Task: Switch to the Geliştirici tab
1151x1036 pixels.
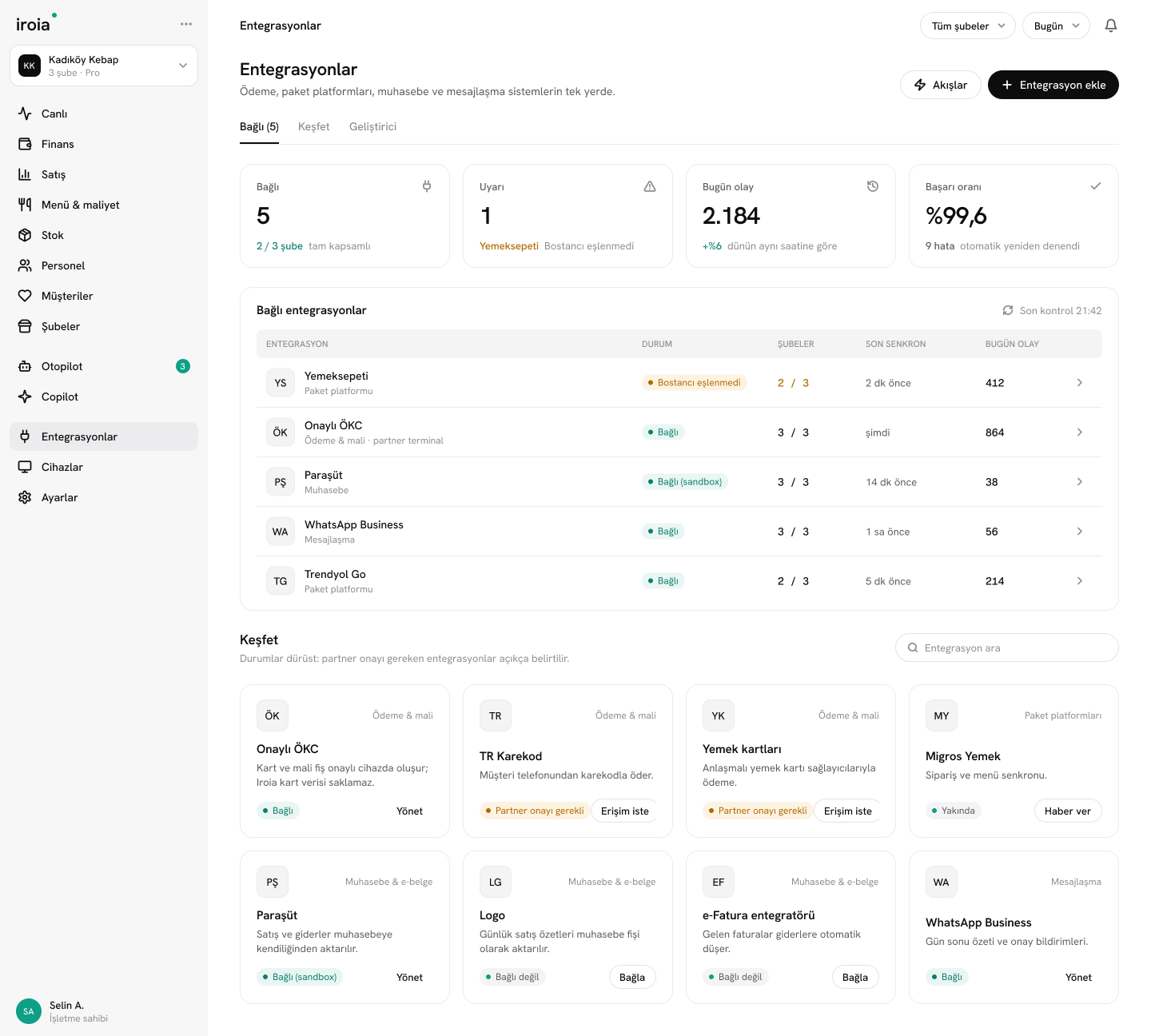Action: coord(372,127)
